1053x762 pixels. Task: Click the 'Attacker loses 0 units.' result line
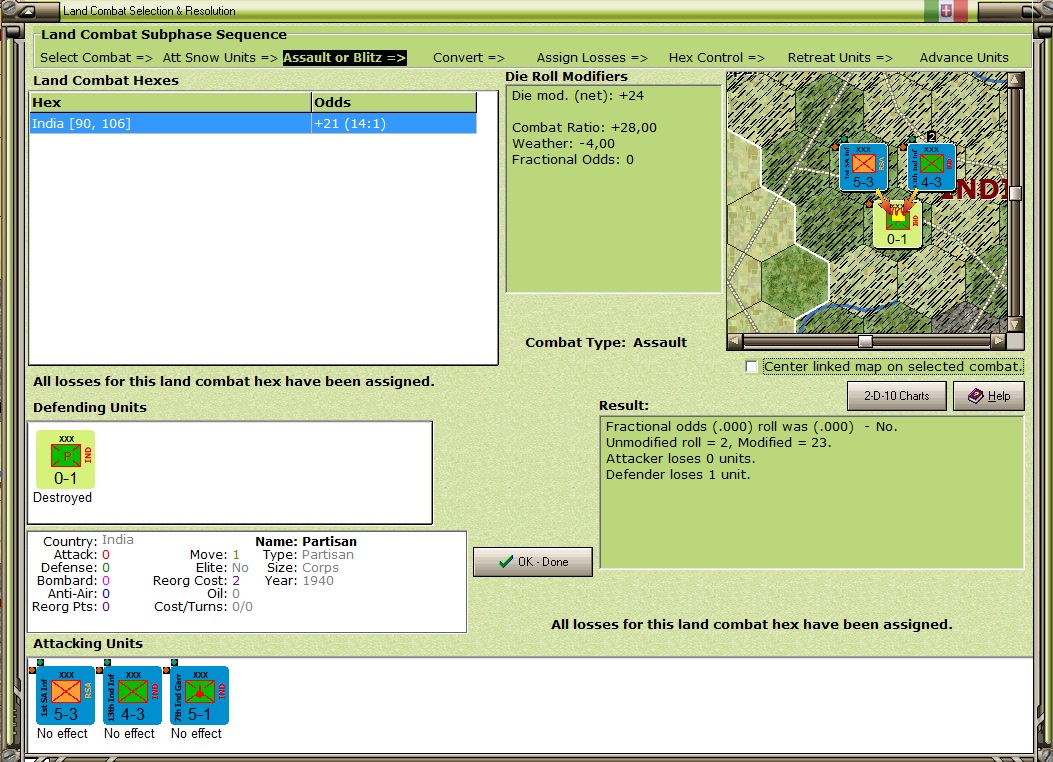[680, 459]
